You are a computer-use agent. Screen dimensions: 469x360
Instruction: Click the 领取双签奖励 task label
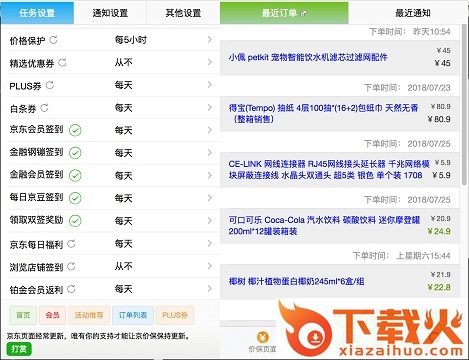pos(36,220)
